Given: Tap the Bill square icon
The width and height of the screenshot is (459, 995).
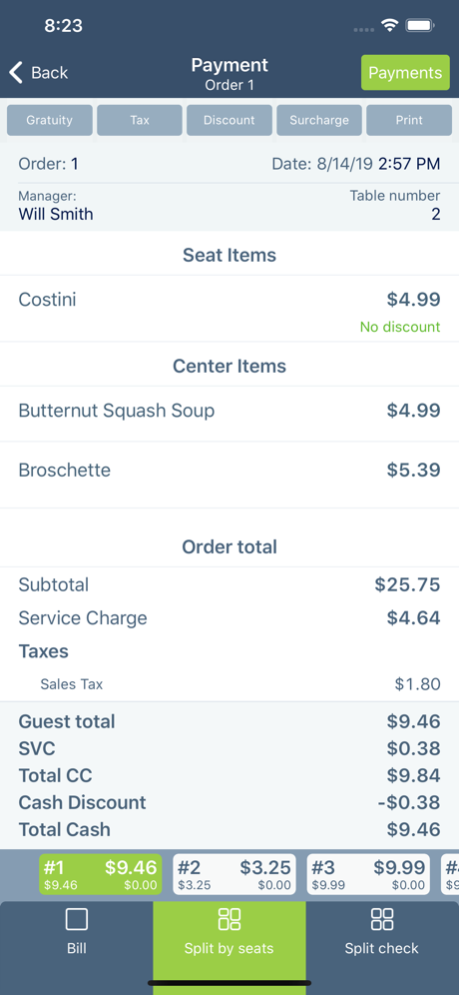Looking at the screenshot, I should [x=76, y=919].
